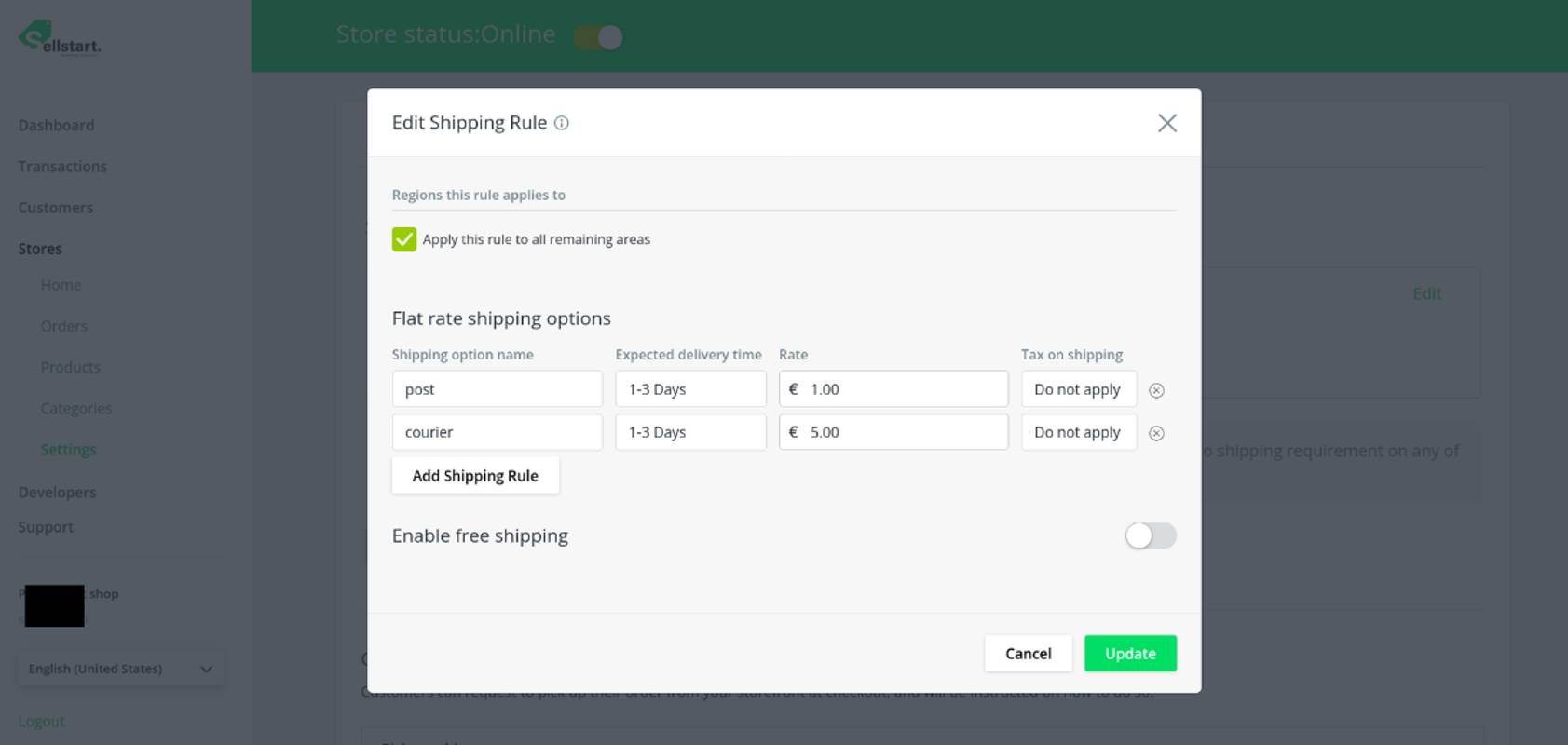
Task: Open Tax on shipping dropdown for post
Action: [1078, 389]
